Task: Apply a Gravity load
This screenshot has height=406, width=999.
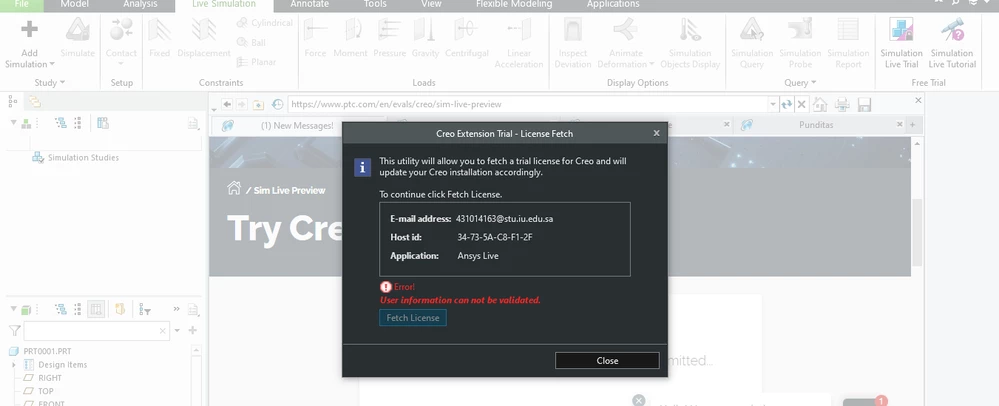Action: 425,38
